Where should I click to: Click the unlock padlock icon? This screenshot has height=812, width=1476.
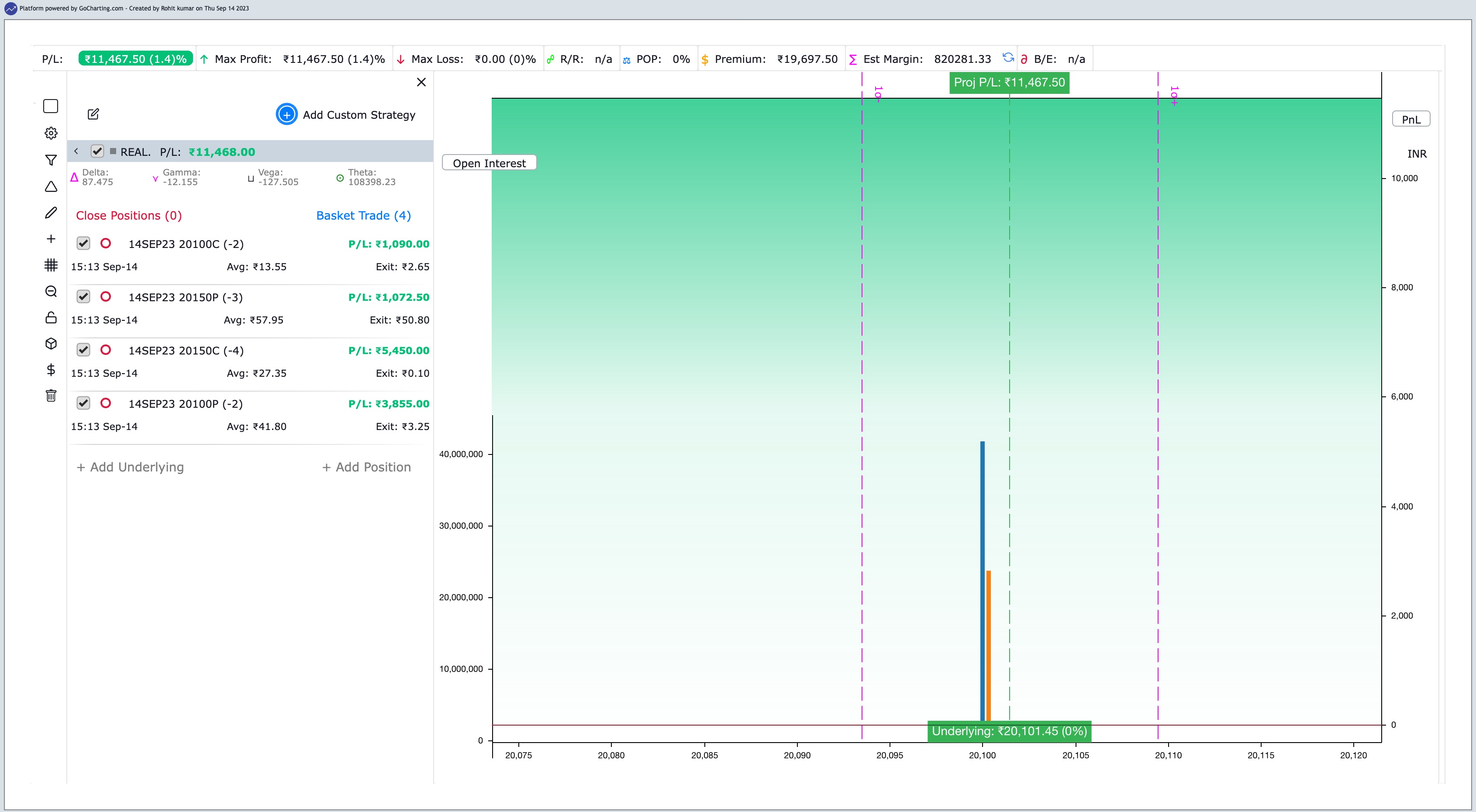(50, 317)
